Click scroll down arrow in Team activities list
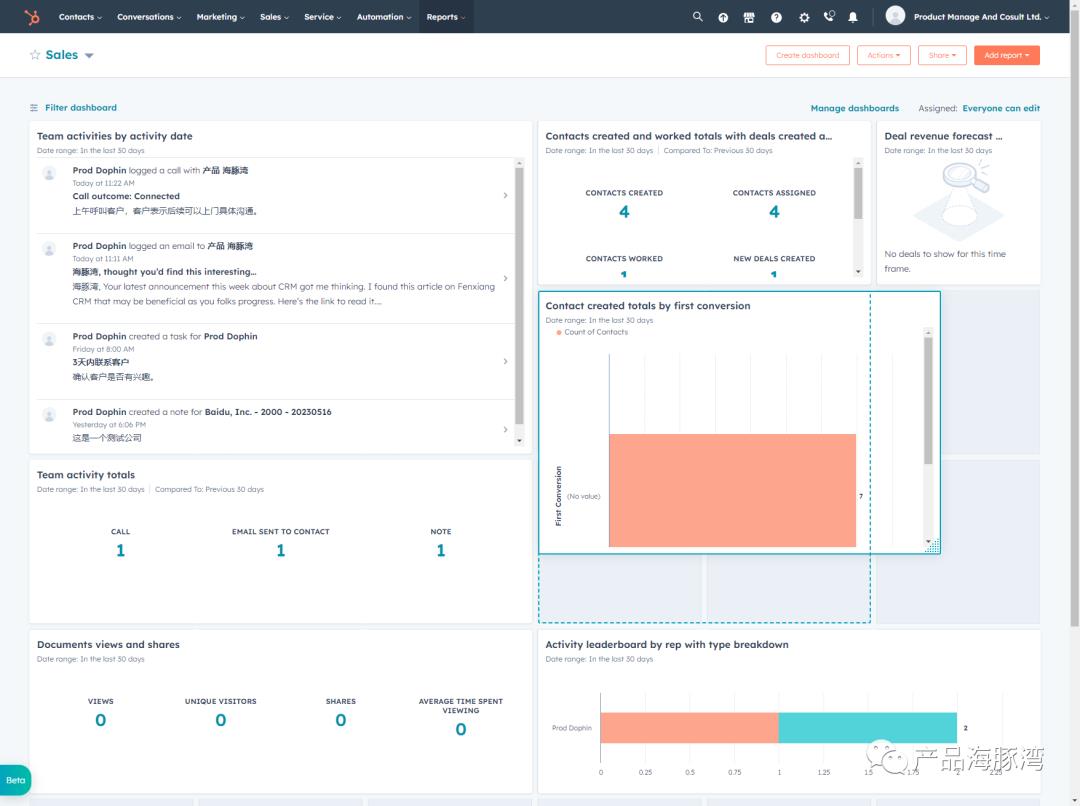The image size is (1080, 806). (519, 440)
